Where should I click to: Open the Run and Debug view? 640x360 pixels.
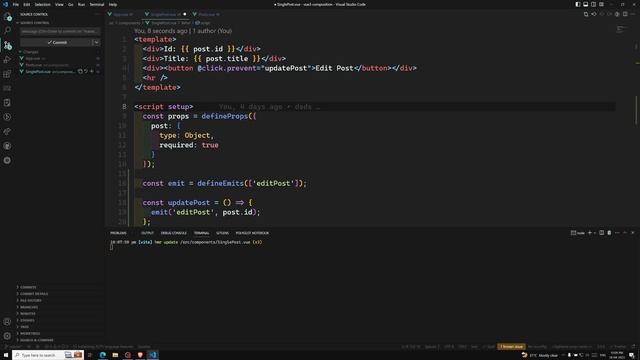(x=7, y=60)
